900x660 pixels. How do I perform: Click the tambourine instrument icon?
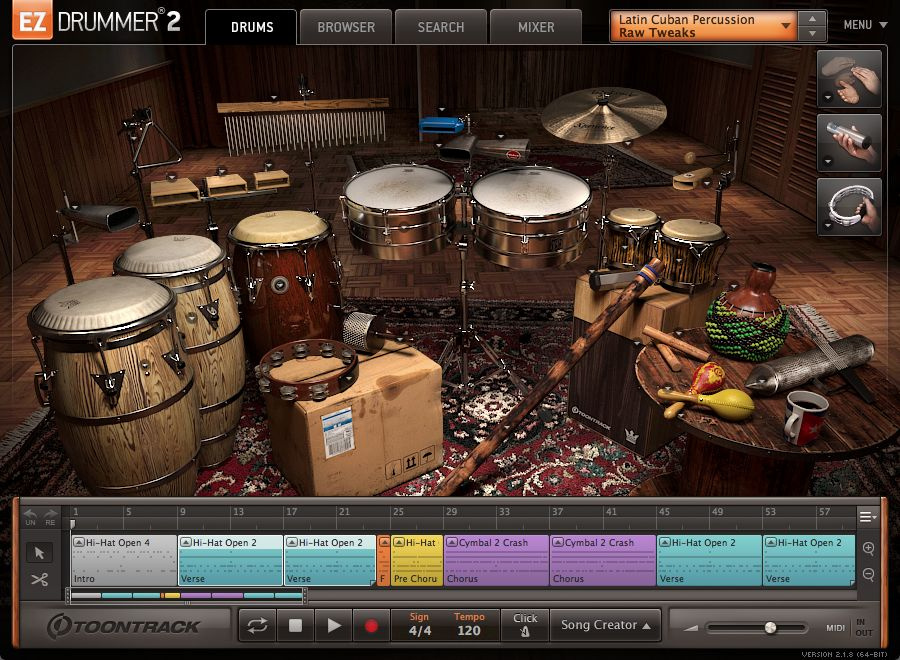coord(848,204)
